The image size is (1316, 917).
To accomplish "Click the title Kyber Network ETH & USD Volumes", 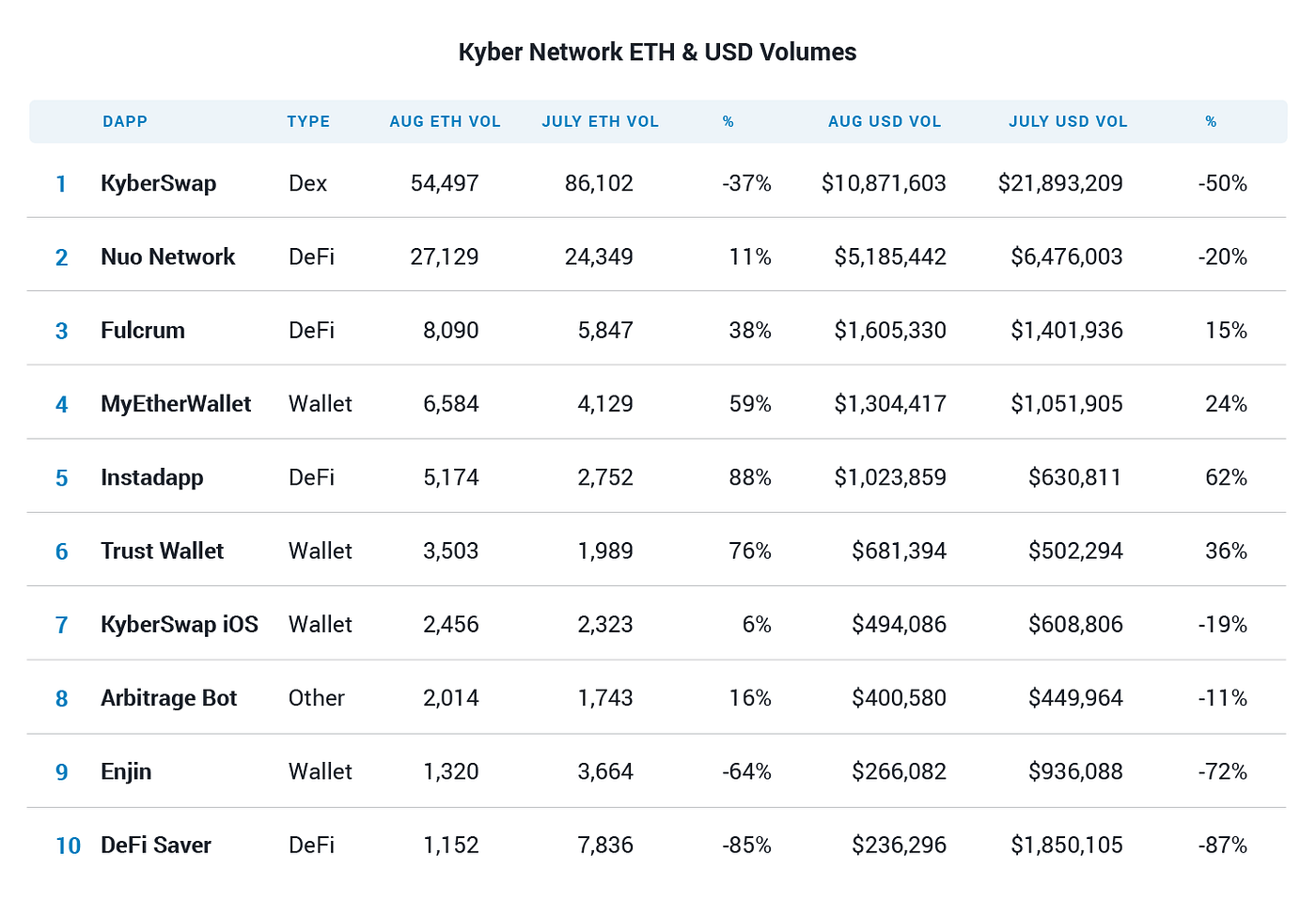I will 657,52.
